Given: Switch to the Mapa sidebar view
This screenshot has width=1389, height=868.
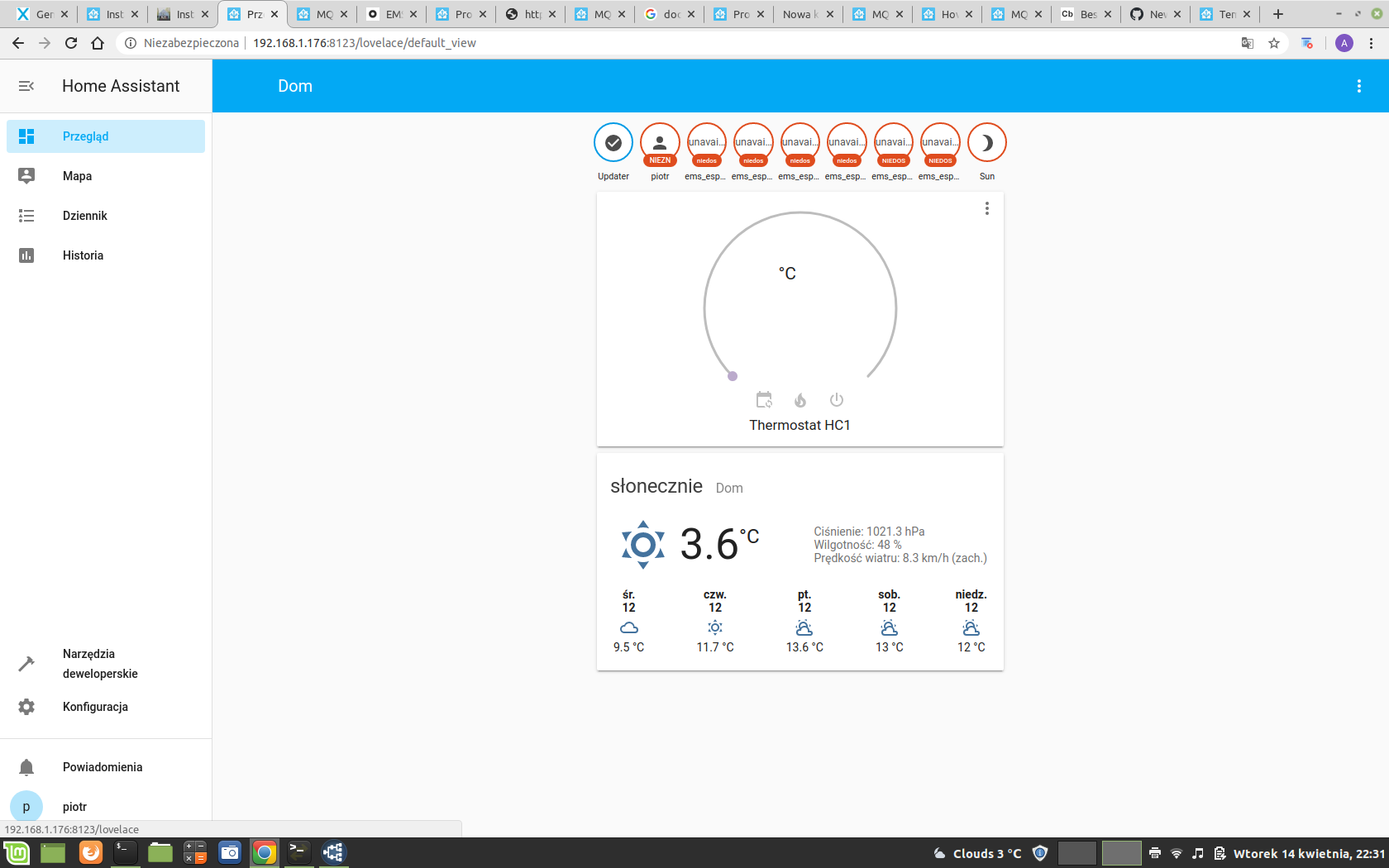Looking at the screenshot, I should 79,175.
